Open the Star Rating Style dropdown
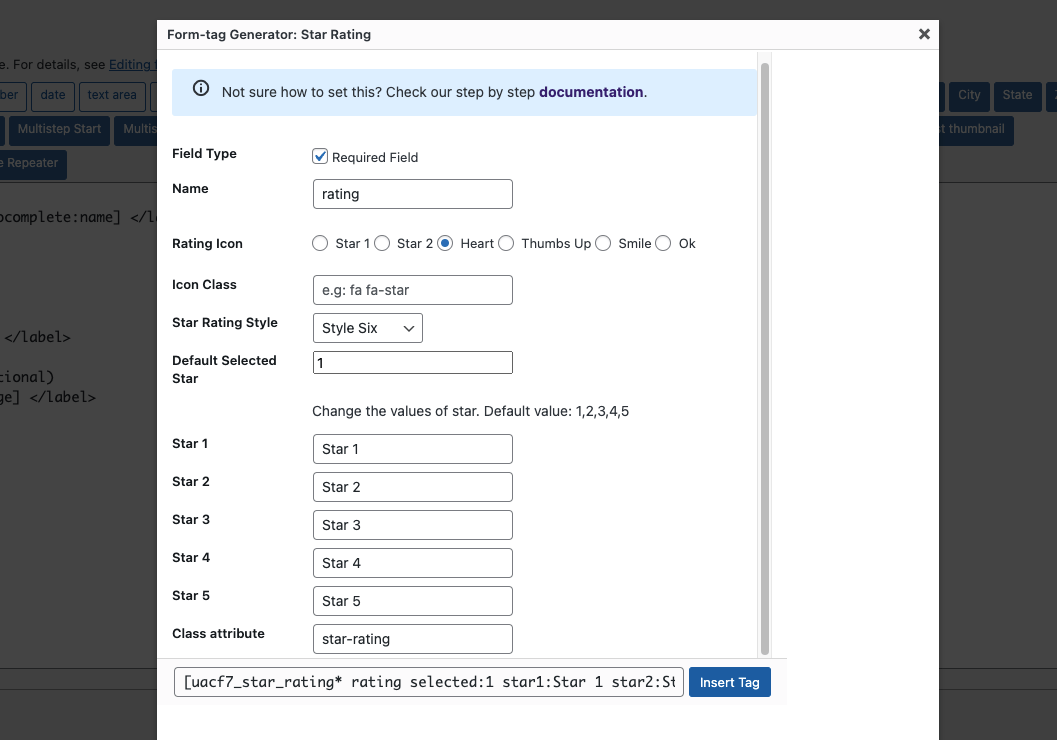1057x740 pixels. point(367,328)
